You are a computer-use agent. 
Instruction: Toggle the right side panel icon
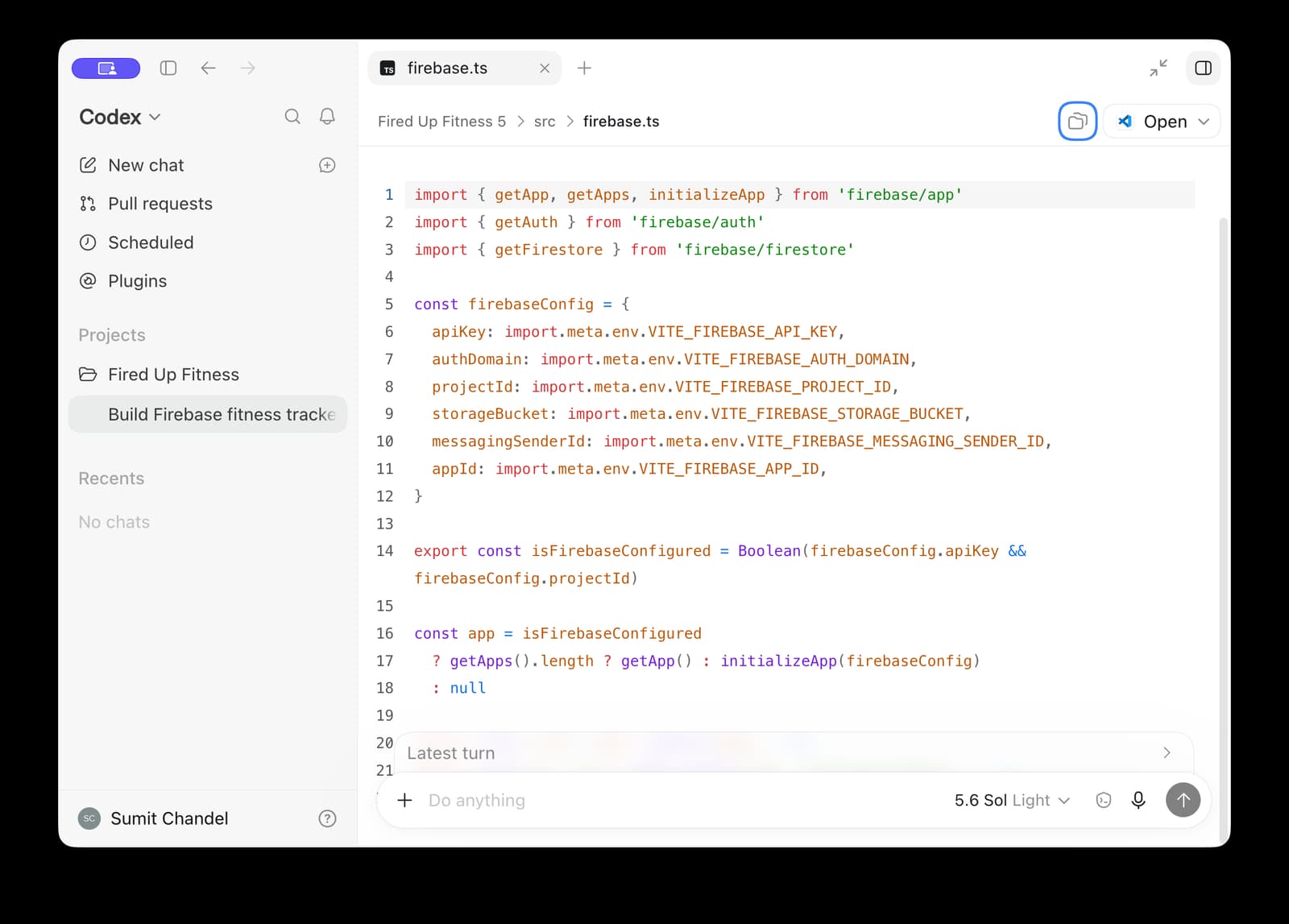1204,68
